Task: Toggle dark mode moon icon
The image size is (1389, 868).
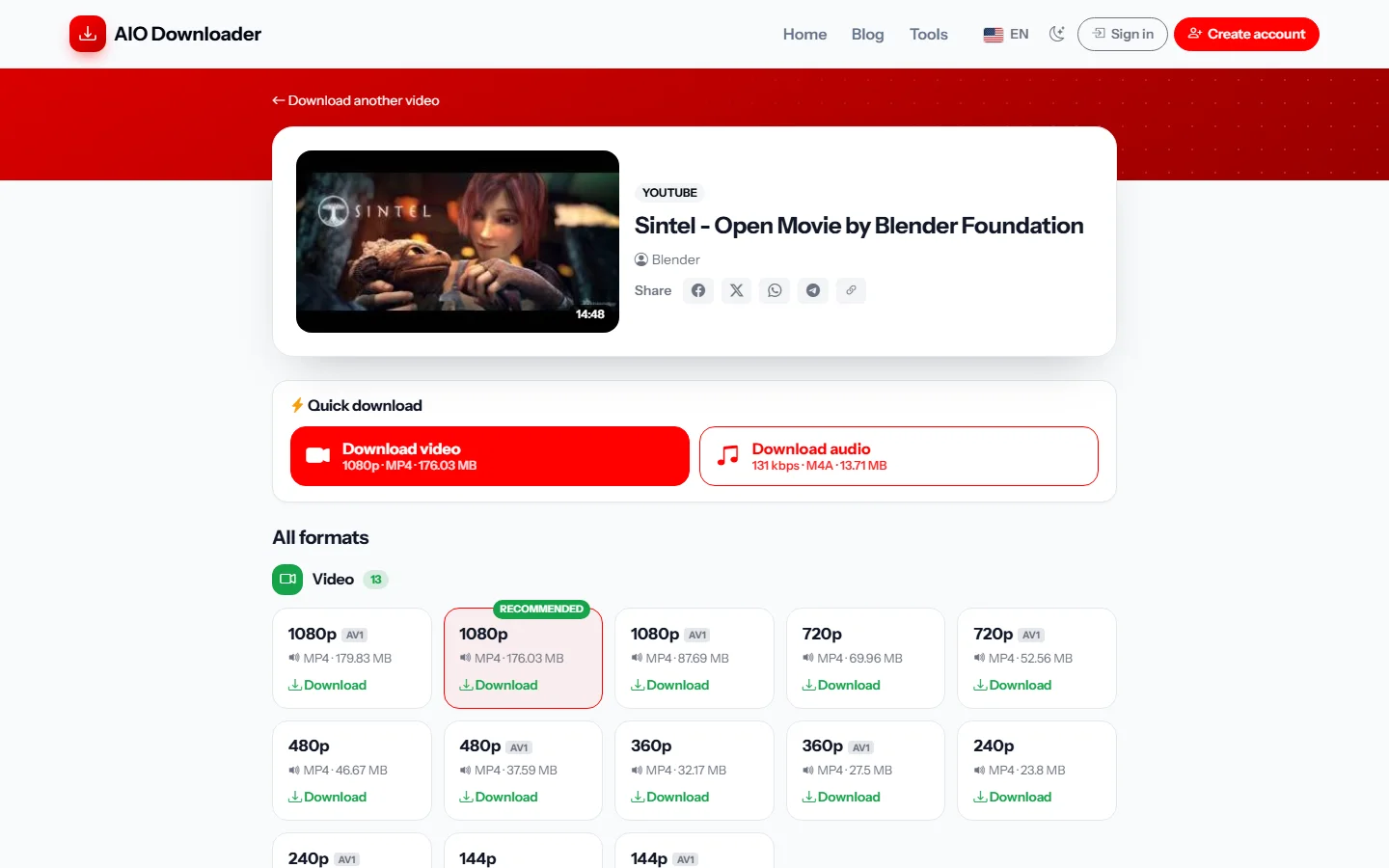Action: tap(1057, 34)
